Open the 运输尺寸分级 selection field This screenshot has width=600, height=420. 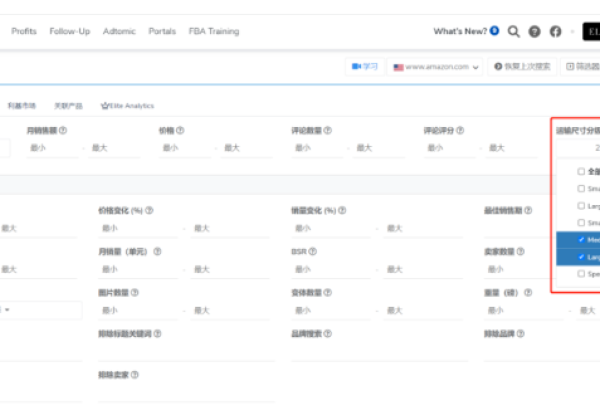coord(578,148)
